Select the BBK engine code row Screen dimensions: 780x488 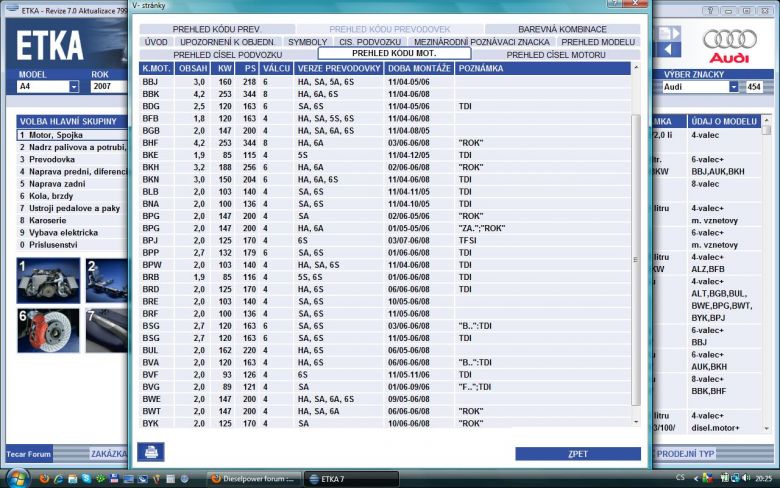(385, 94)
